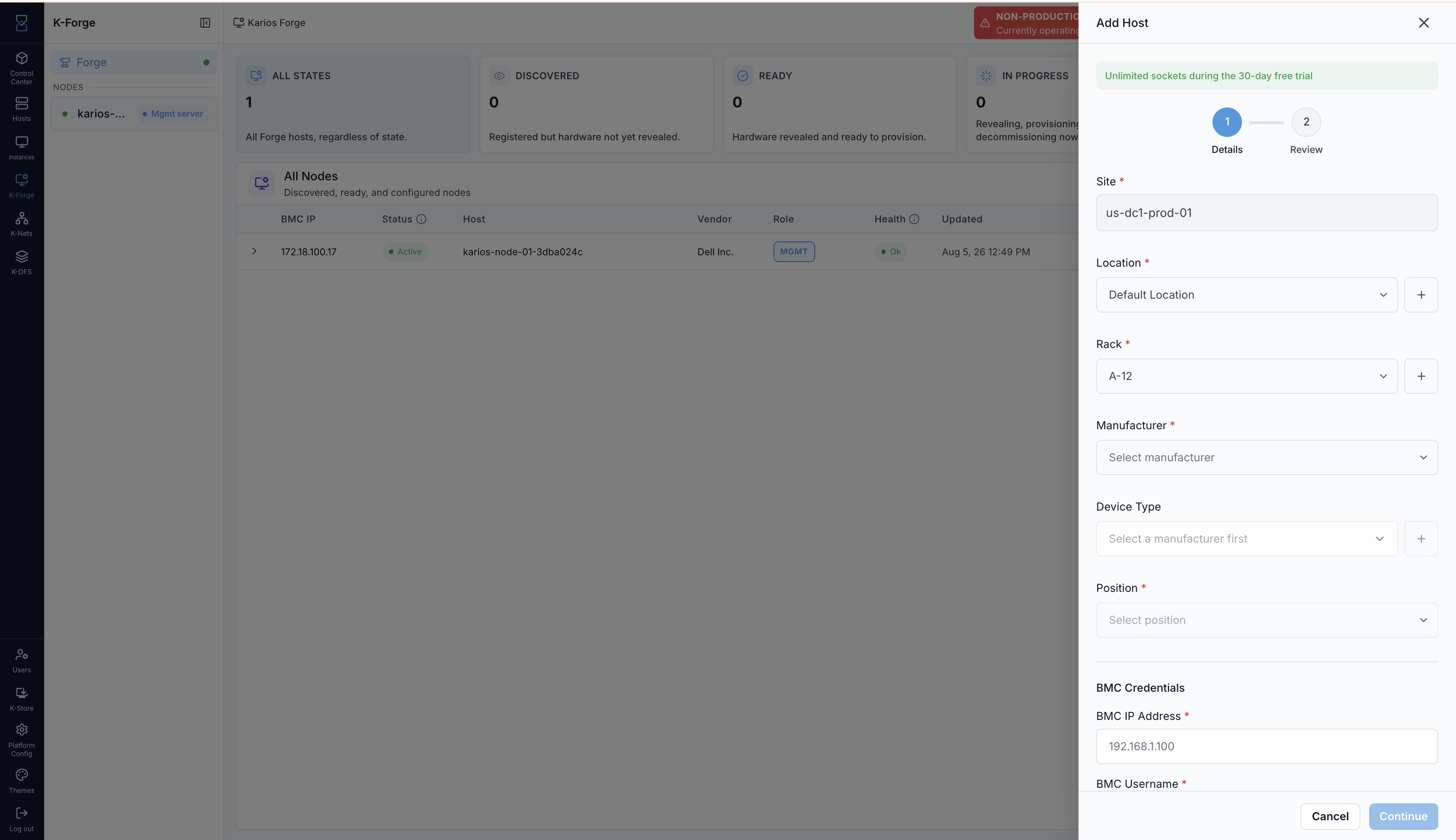This screenshot has height=840, width=1456.
Task: Click the DISCOVERED eye icon
Action: point(499,75)
